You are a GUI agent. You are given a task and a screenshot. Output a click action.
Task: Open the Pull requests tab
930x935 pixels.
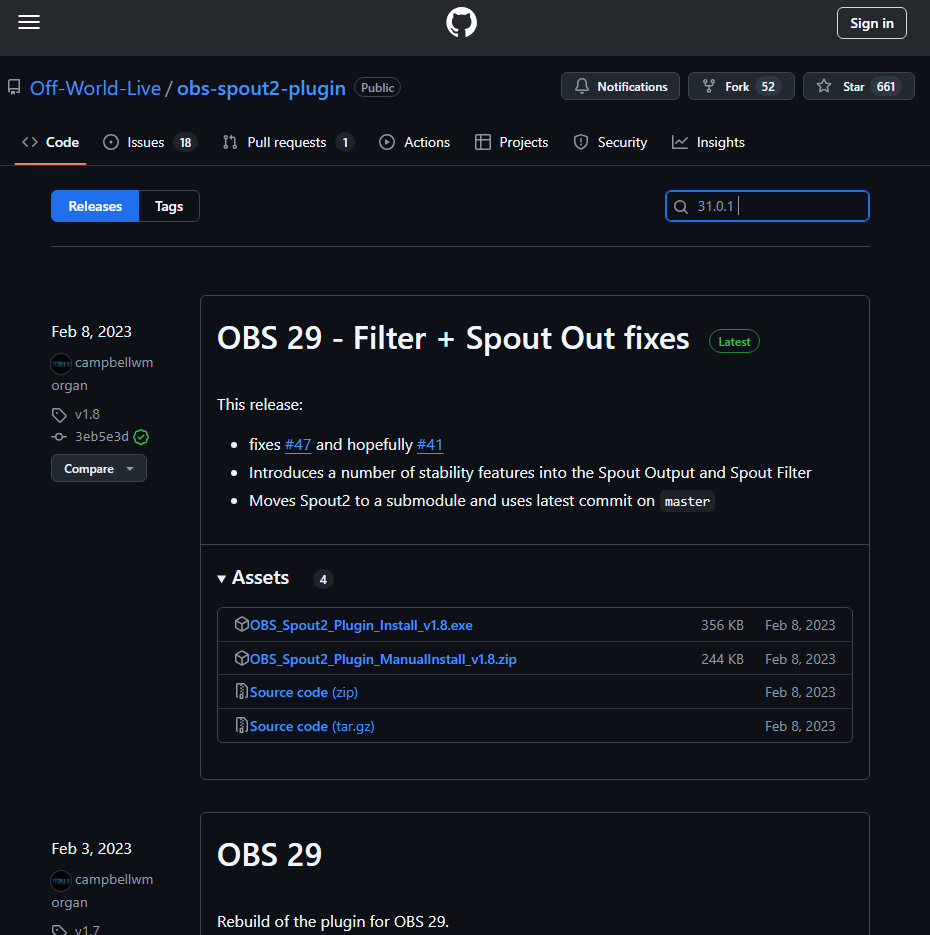[288, 143]
